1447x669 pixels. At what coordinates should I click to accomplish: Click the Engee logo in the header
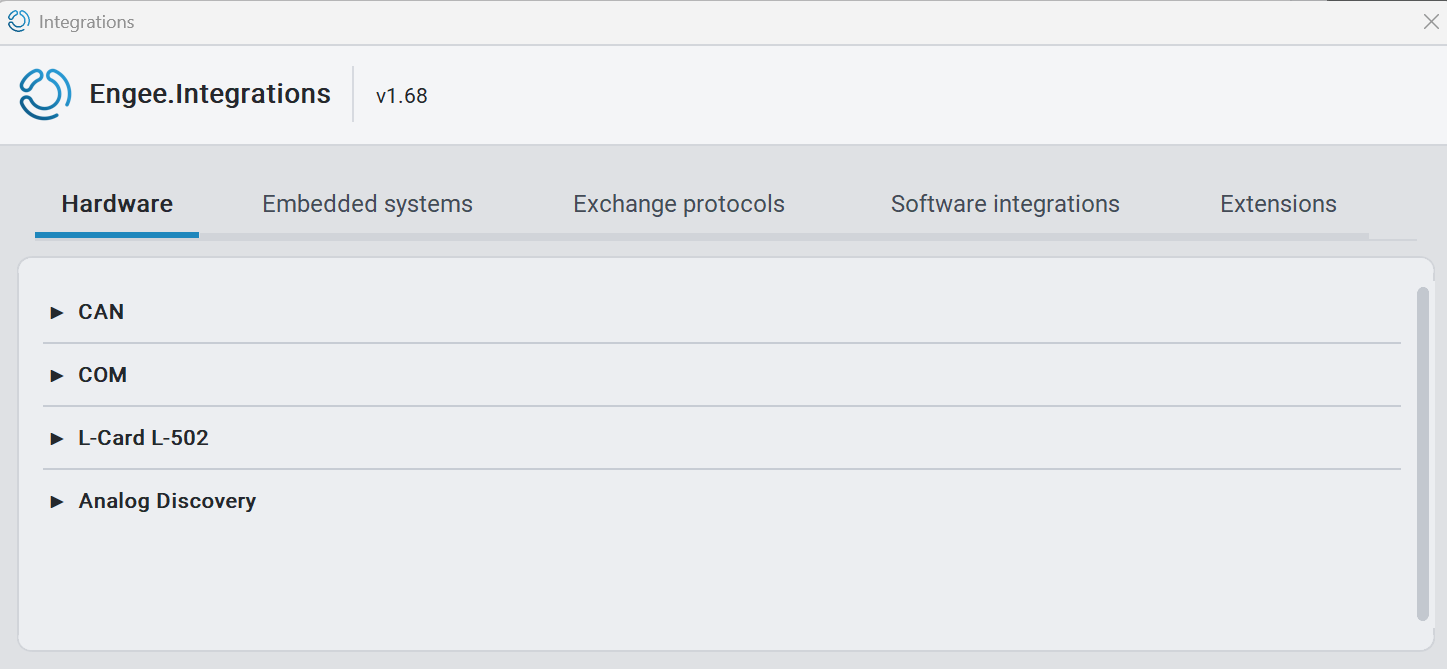[45, 94]
